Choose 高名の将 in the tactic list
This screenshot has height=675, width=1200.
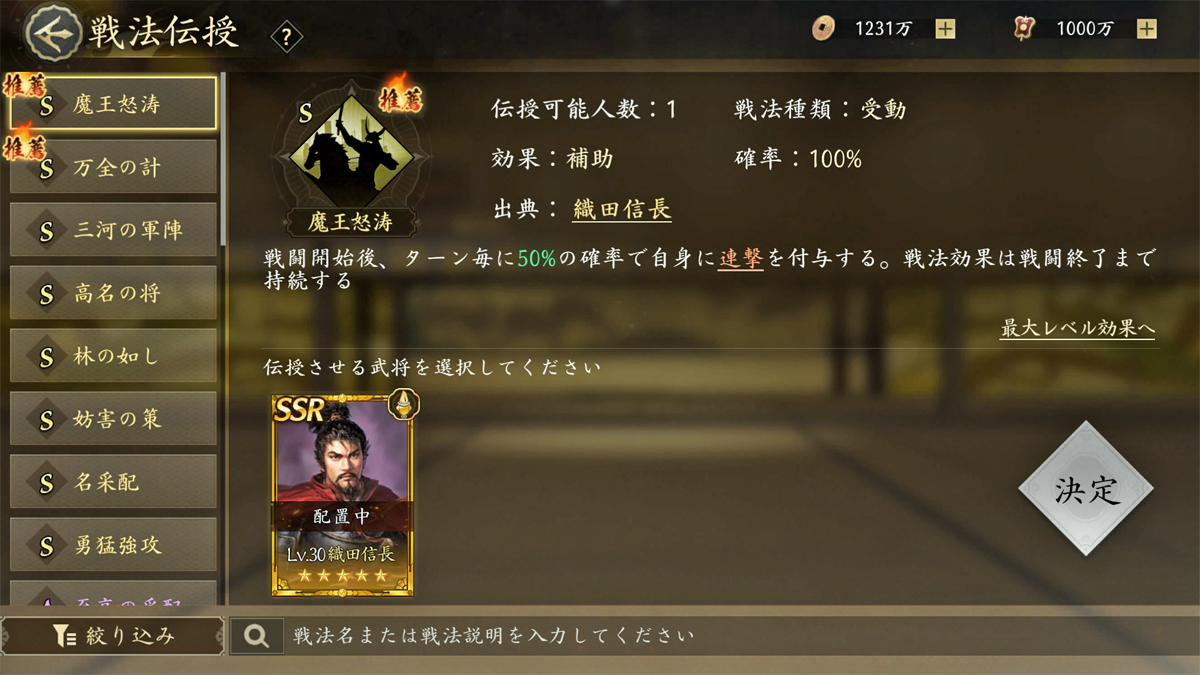coord(113,293)
